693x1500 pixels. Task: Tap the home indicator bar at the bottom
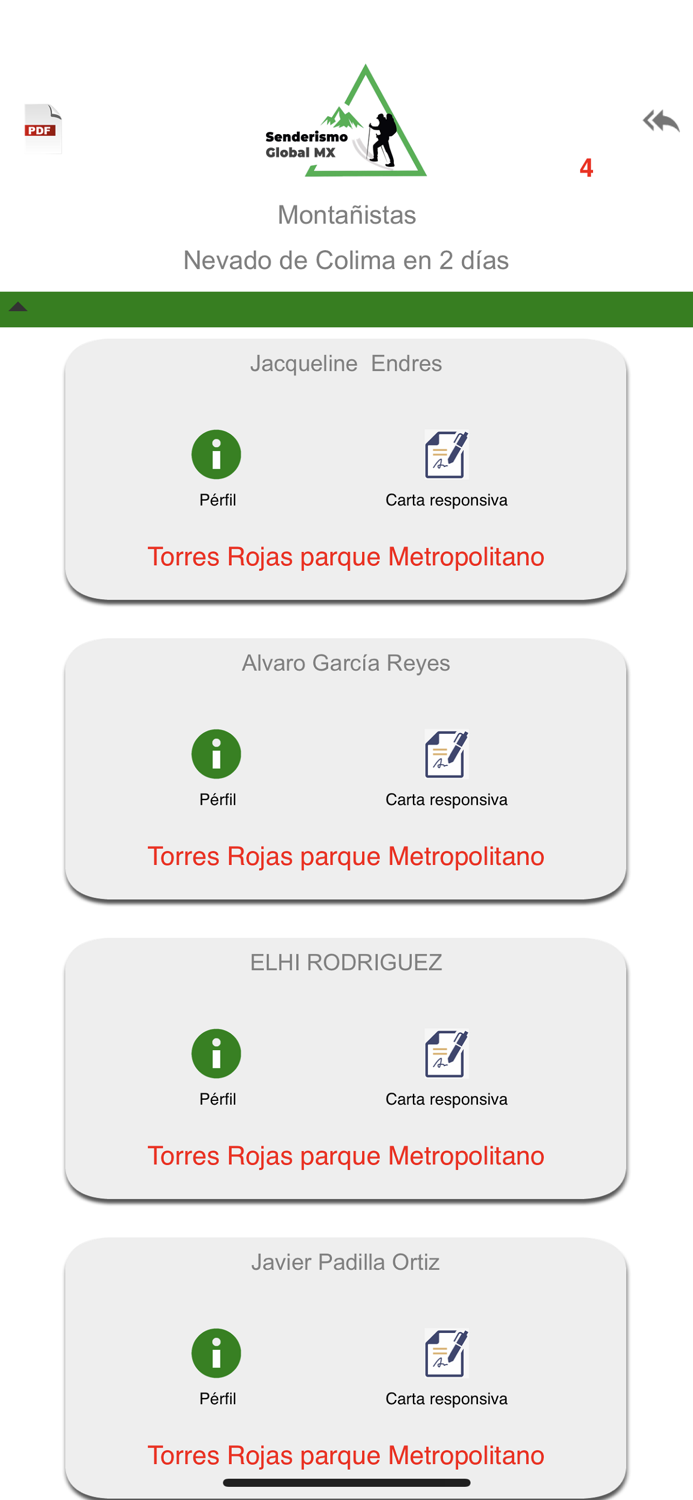pos(346,1481)
